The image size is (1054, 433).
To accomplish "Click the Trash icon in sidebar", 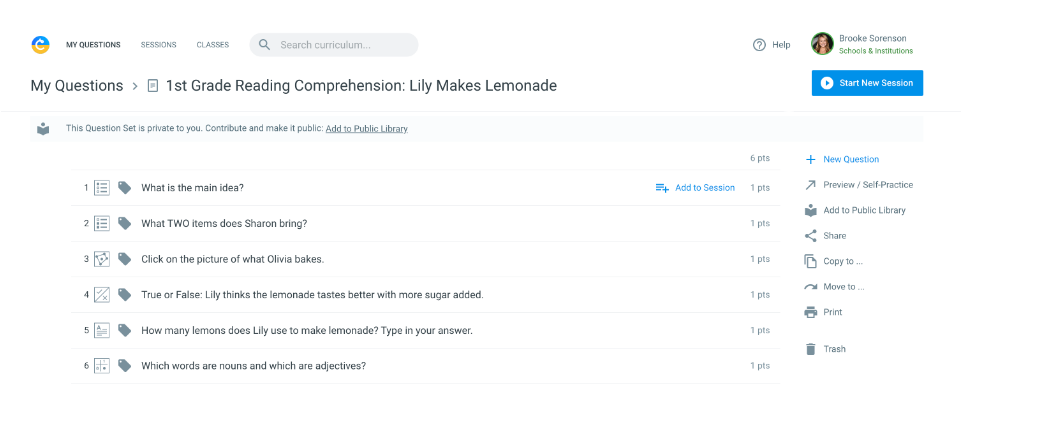I will tap(811, 349).
